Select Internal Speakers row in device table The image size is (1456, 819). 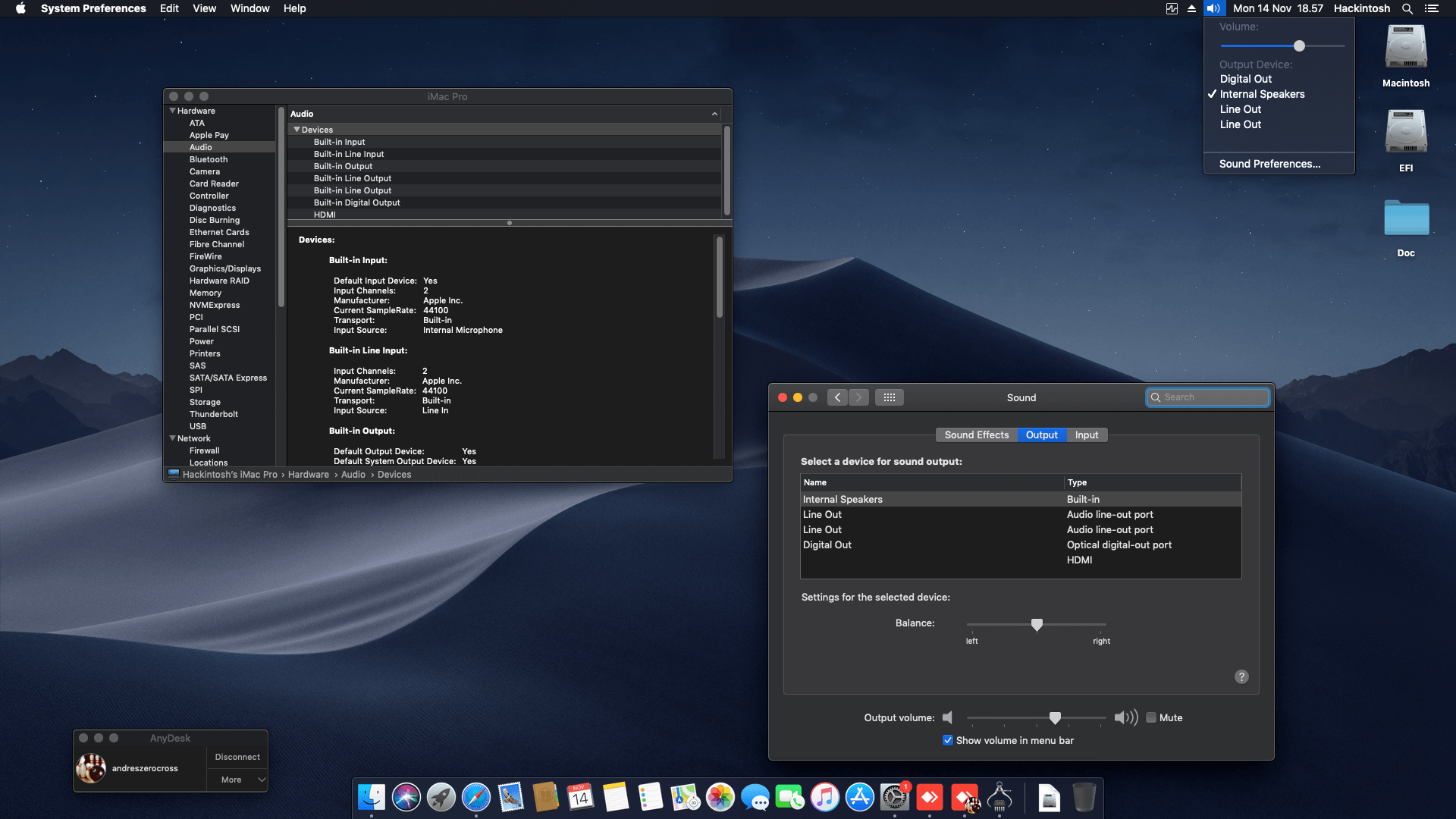(1021, 499)
